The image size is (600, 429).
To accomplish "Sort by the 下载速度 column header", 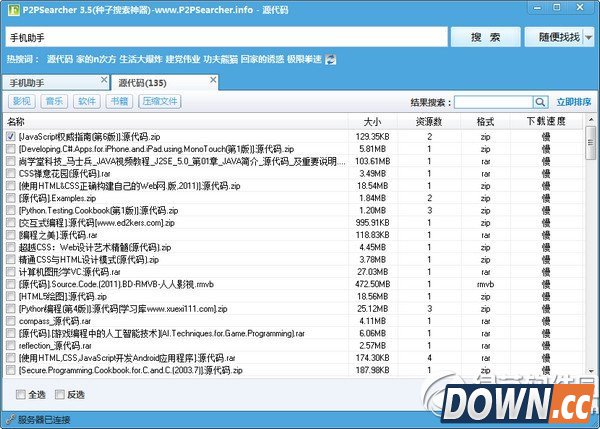I will pos(546,122).
